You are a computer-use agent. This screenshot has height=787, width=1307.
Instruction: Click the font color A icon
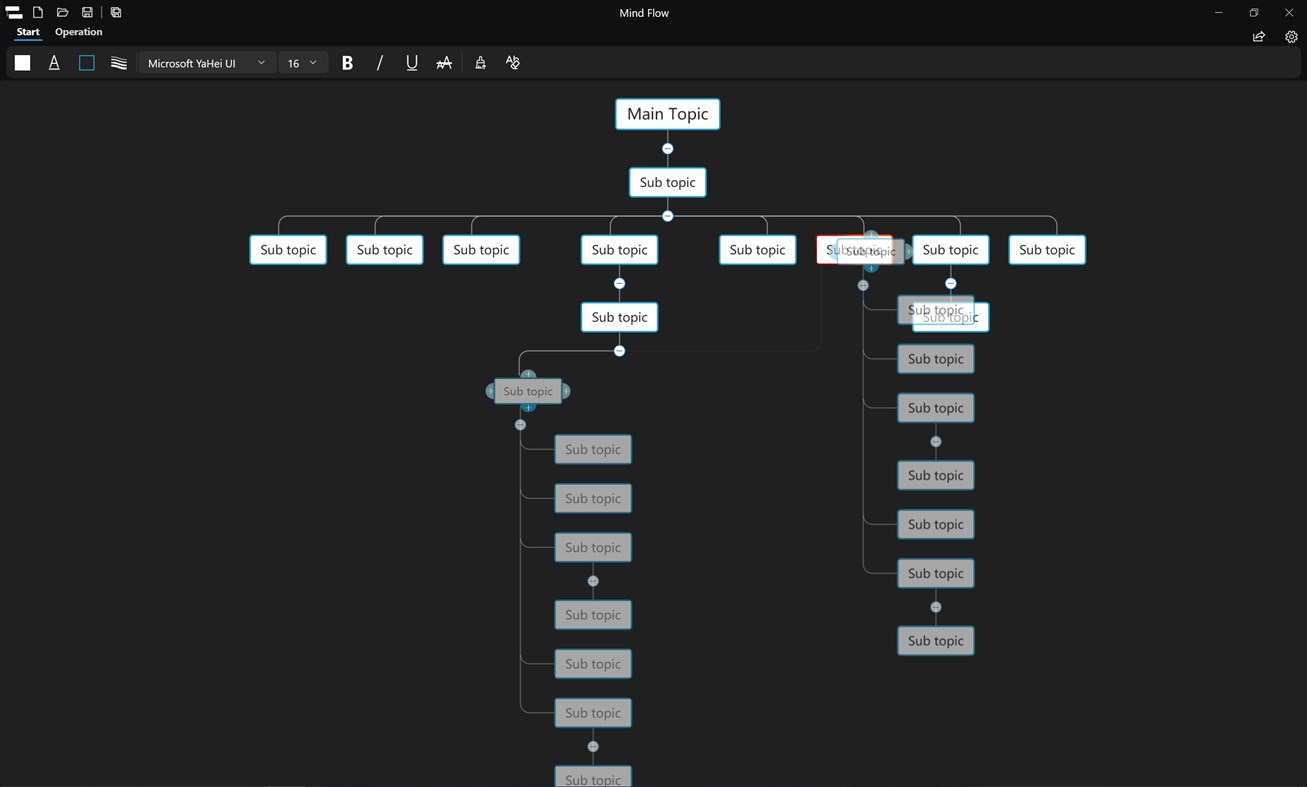coord(54,63)
